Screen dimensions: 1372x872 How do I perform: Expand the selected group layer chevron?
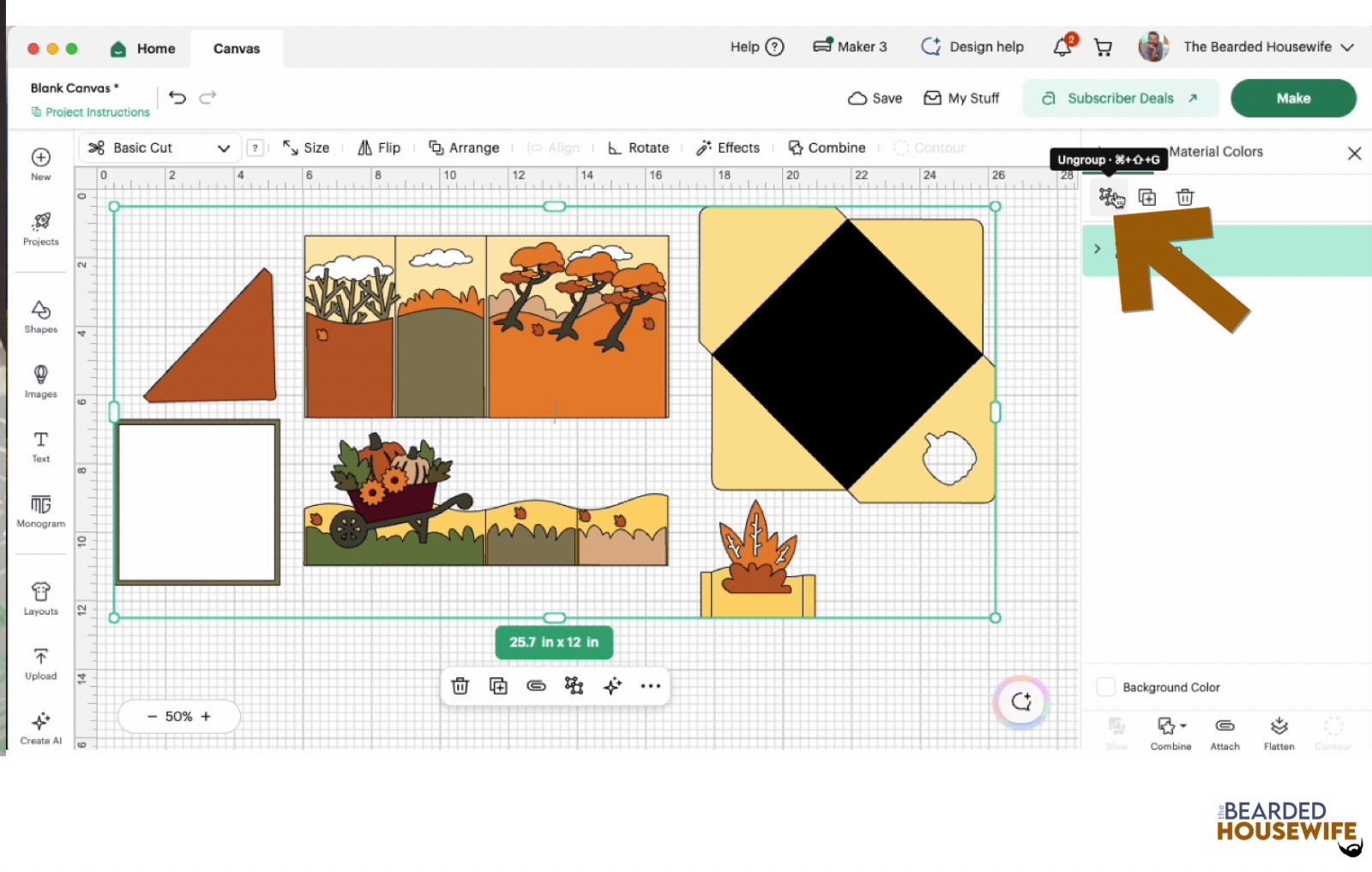tap(1097, 249)
